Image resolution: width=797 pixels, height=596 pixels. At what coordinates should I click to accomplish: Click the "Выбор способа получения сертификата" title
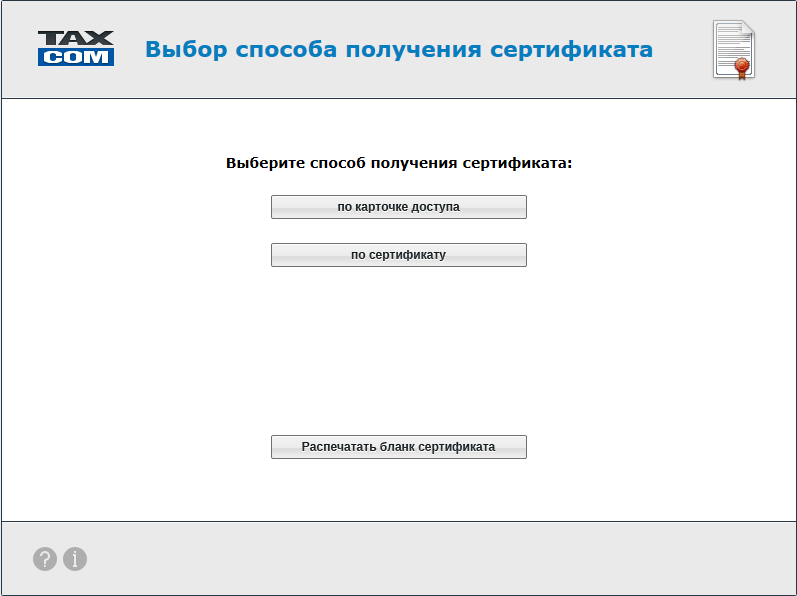click(x=399, y=49)
